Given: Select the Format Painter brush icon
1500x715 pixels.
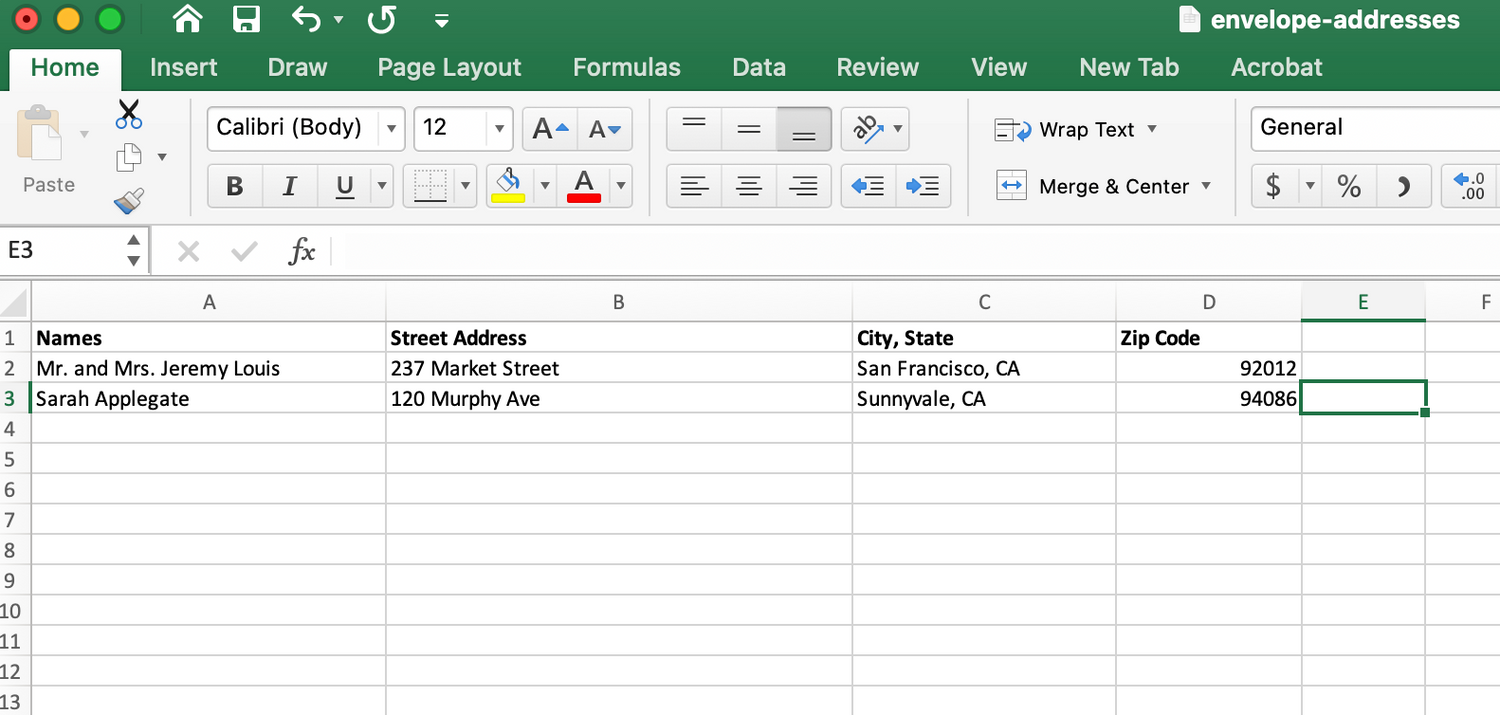Looking at the screenshot, I should (x=129, y=201).
